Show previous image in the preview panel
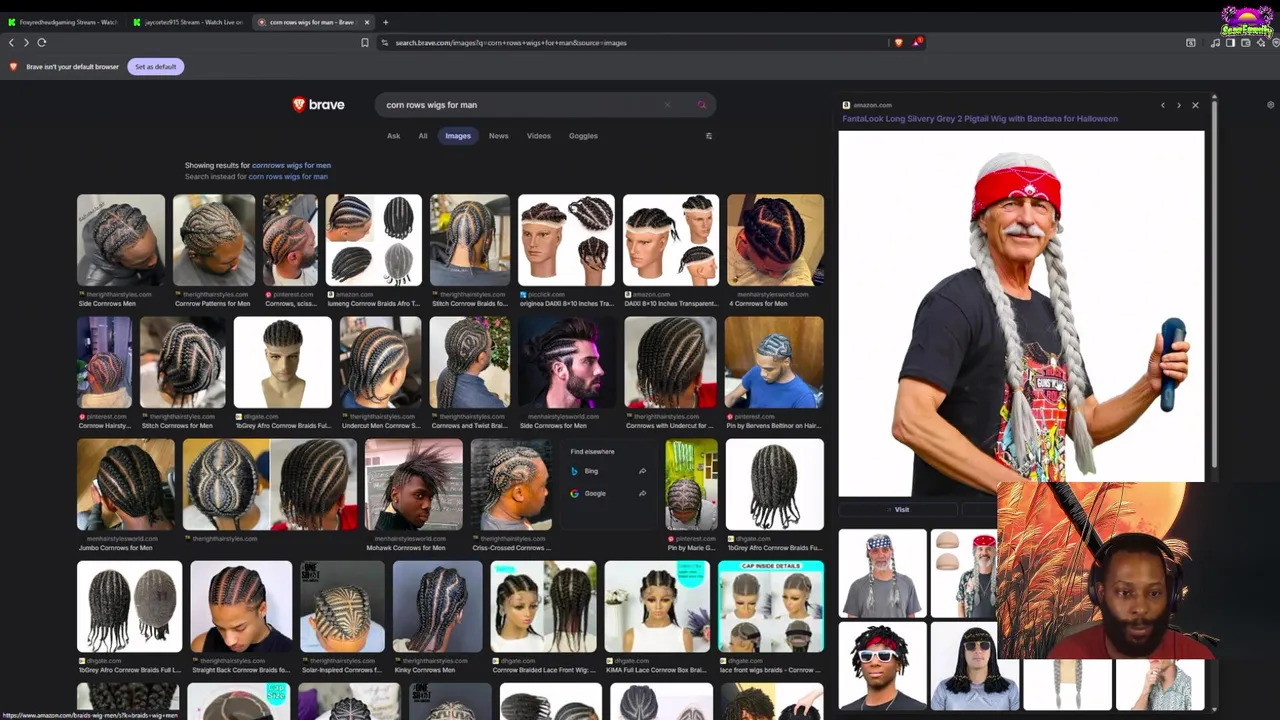The image size is (1280, 720). (x=1162, y=105)
